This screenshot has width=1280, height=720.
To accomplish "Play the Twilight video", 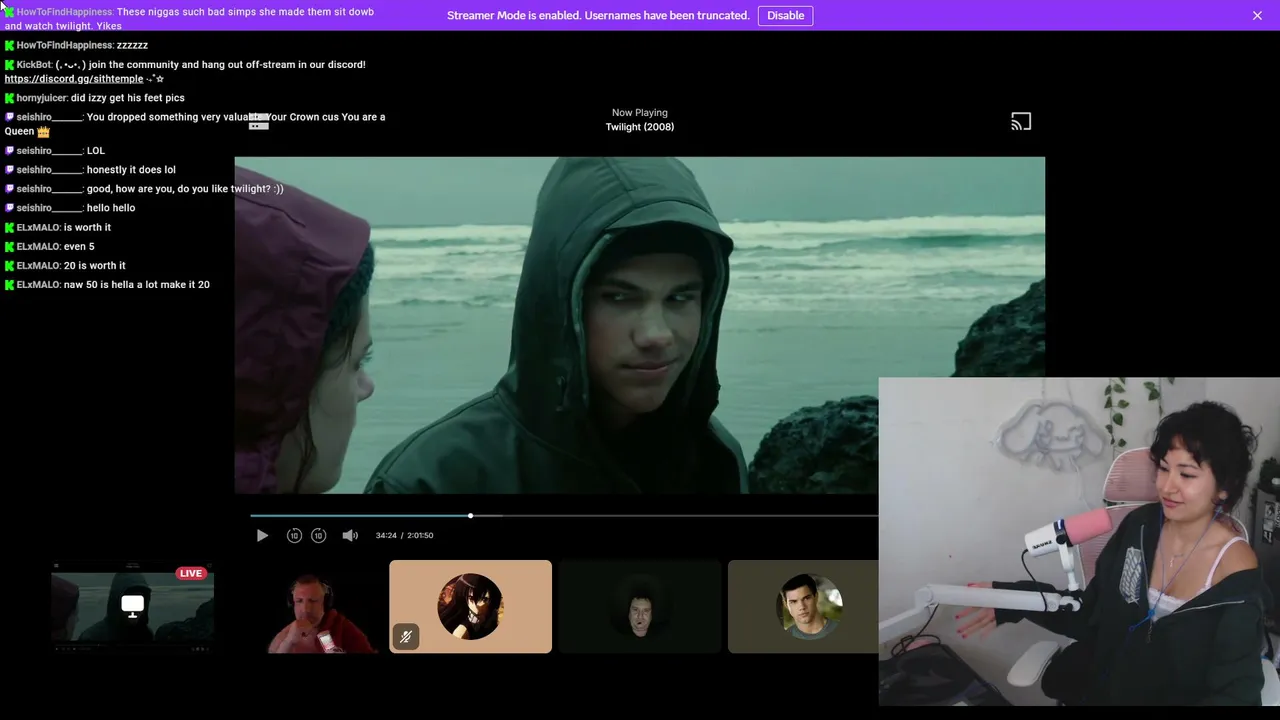I will (262, 536).
